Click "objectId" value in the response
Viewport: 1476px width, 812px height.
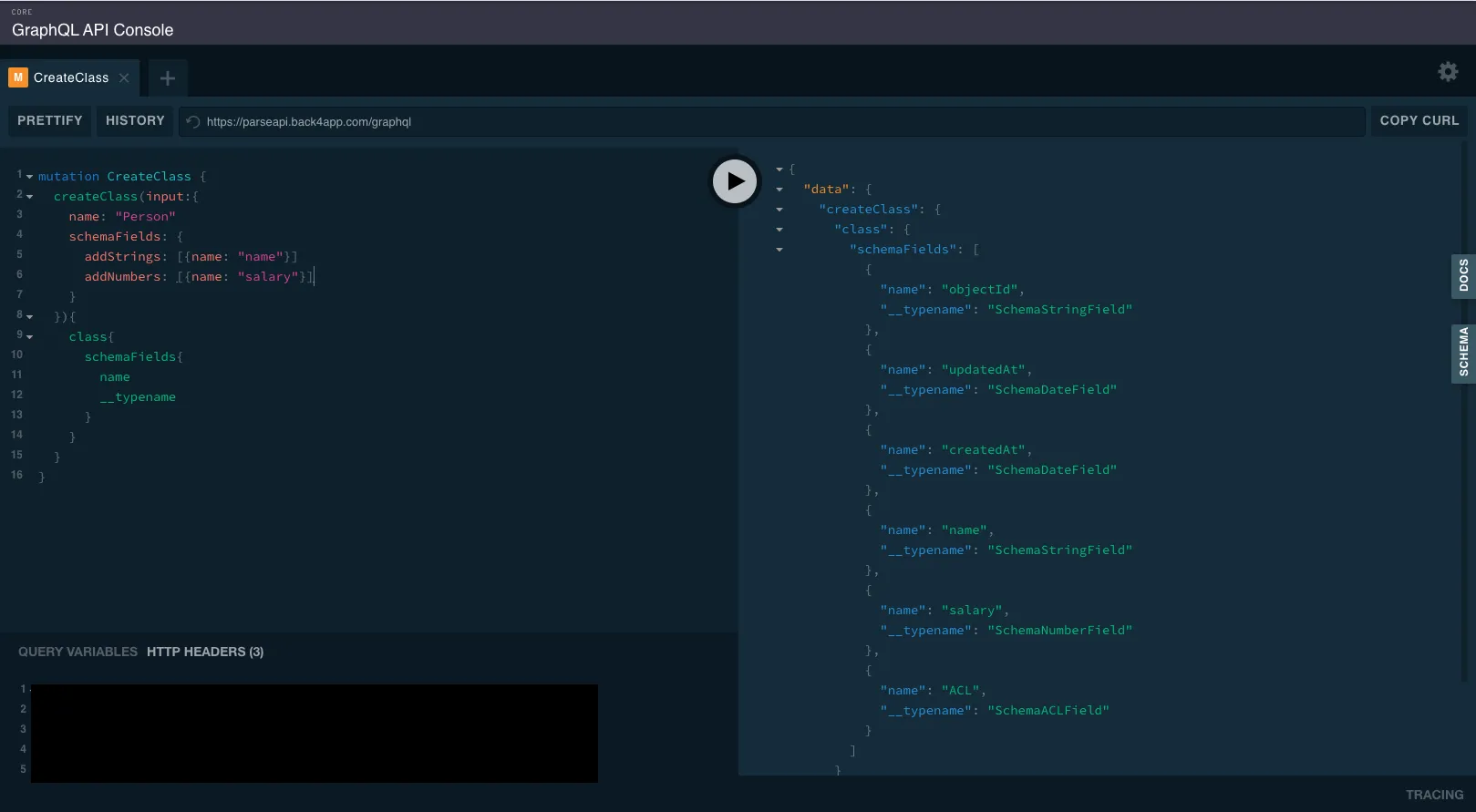(x=979, y=290)
